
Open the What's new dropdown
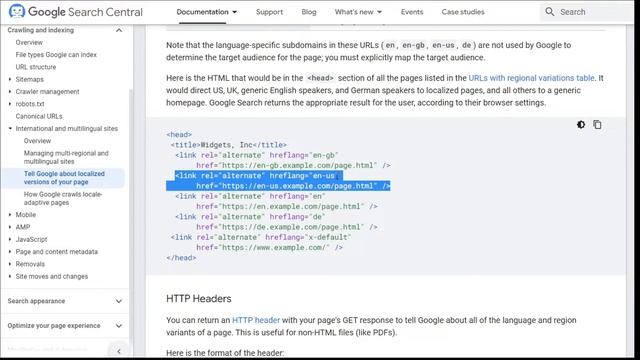point(358,12)
